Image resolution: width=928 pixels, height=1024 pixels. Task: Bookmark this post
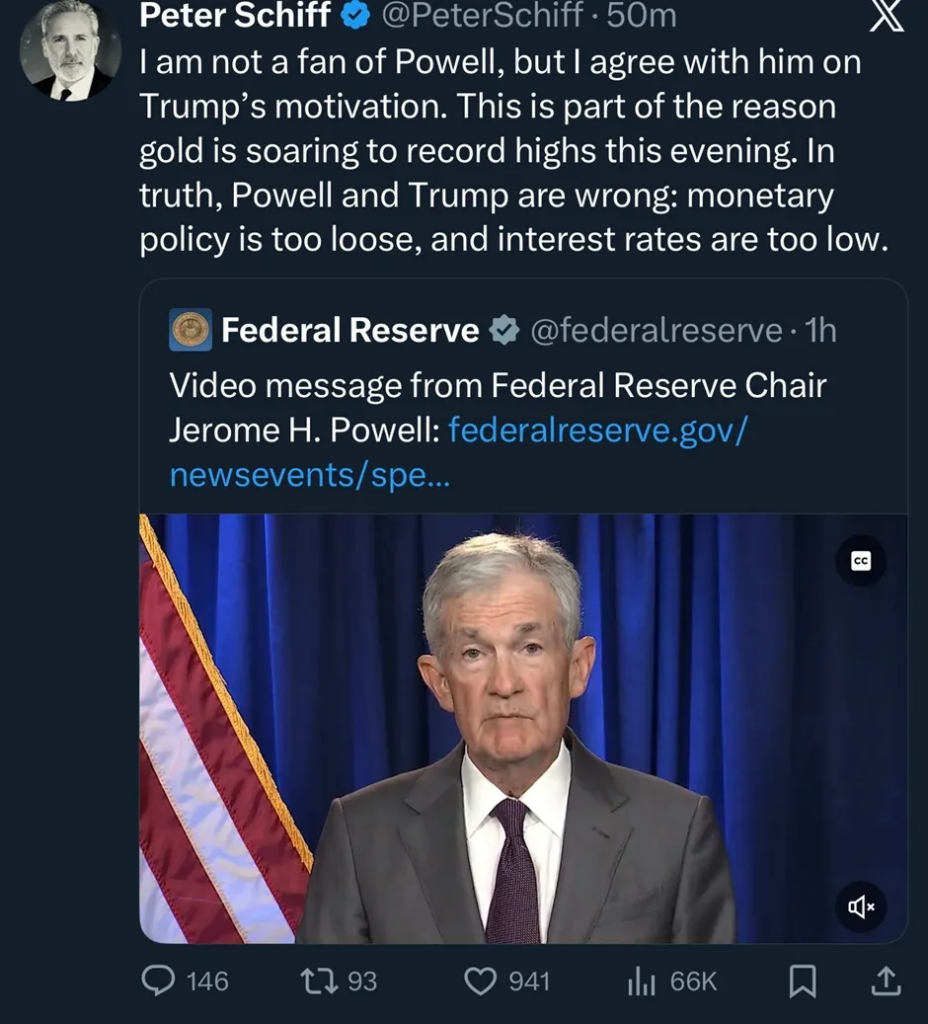(x=802, y=982)
